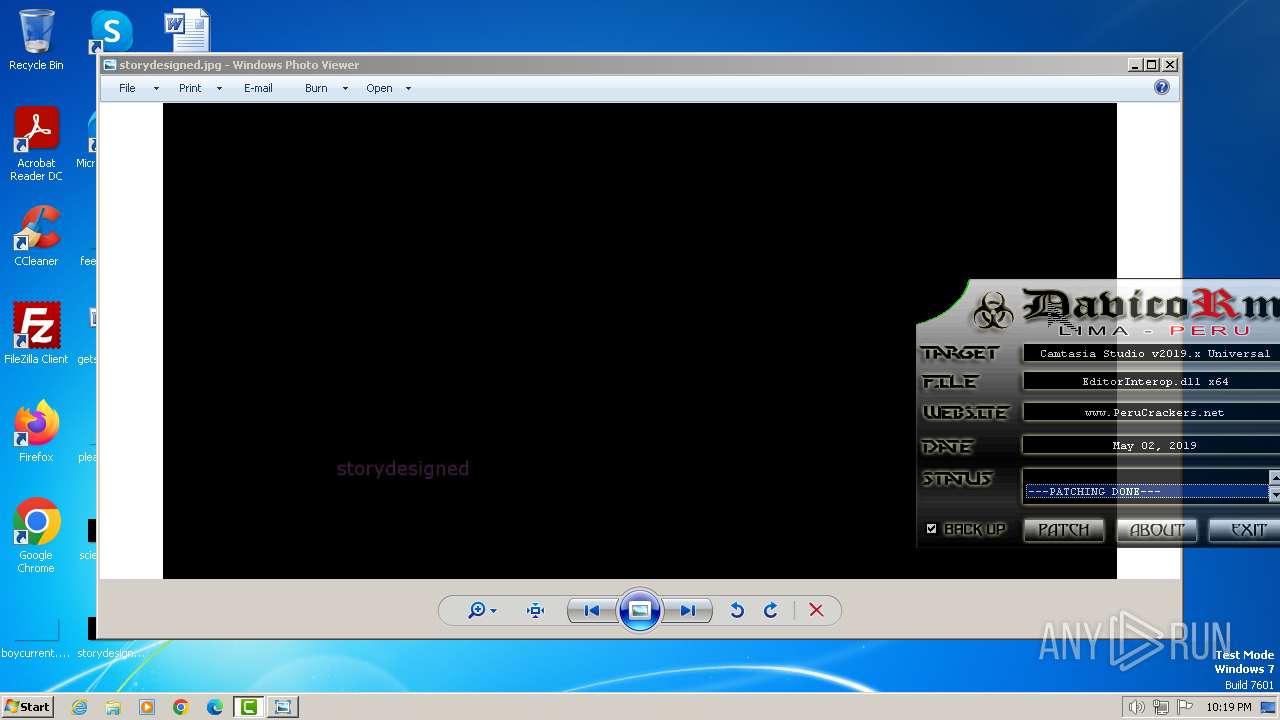Open the Action Center flag icon
Screen dimensions: 1280x720
point(1185,707)
